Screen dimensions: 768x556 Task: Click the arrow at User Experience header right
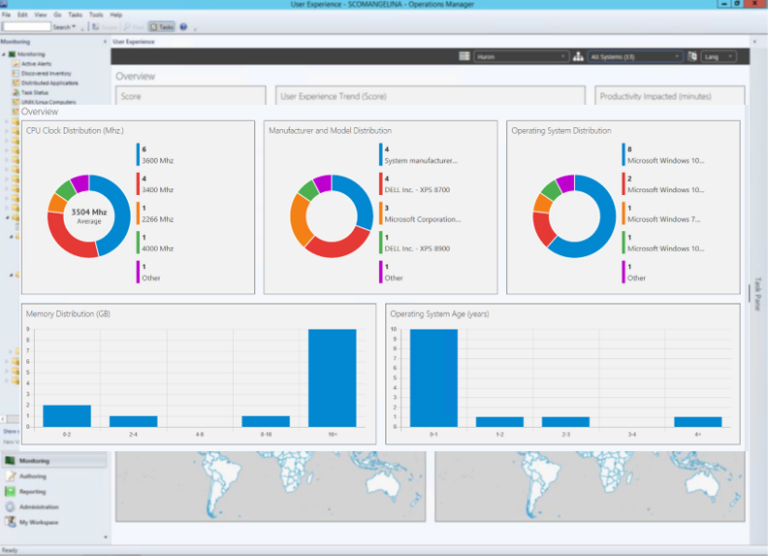pyautogui.click(x=755, y=42)
